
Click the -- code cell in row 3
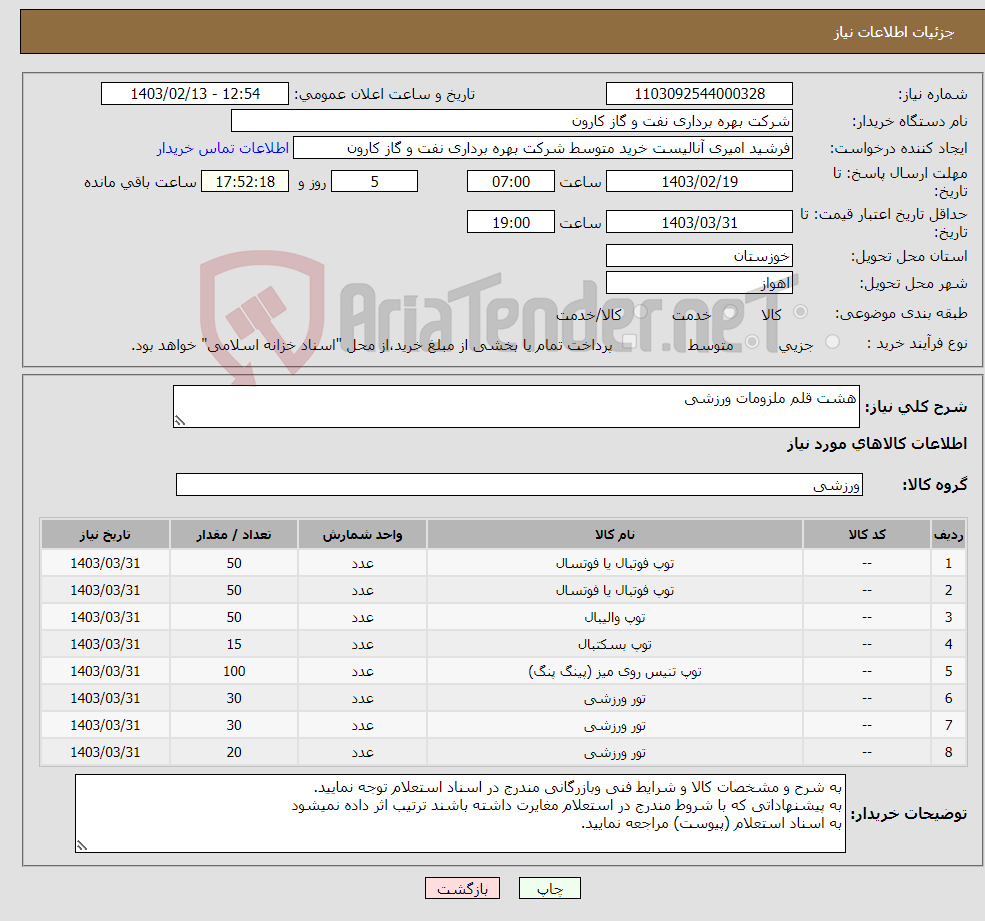click(867, 618)
